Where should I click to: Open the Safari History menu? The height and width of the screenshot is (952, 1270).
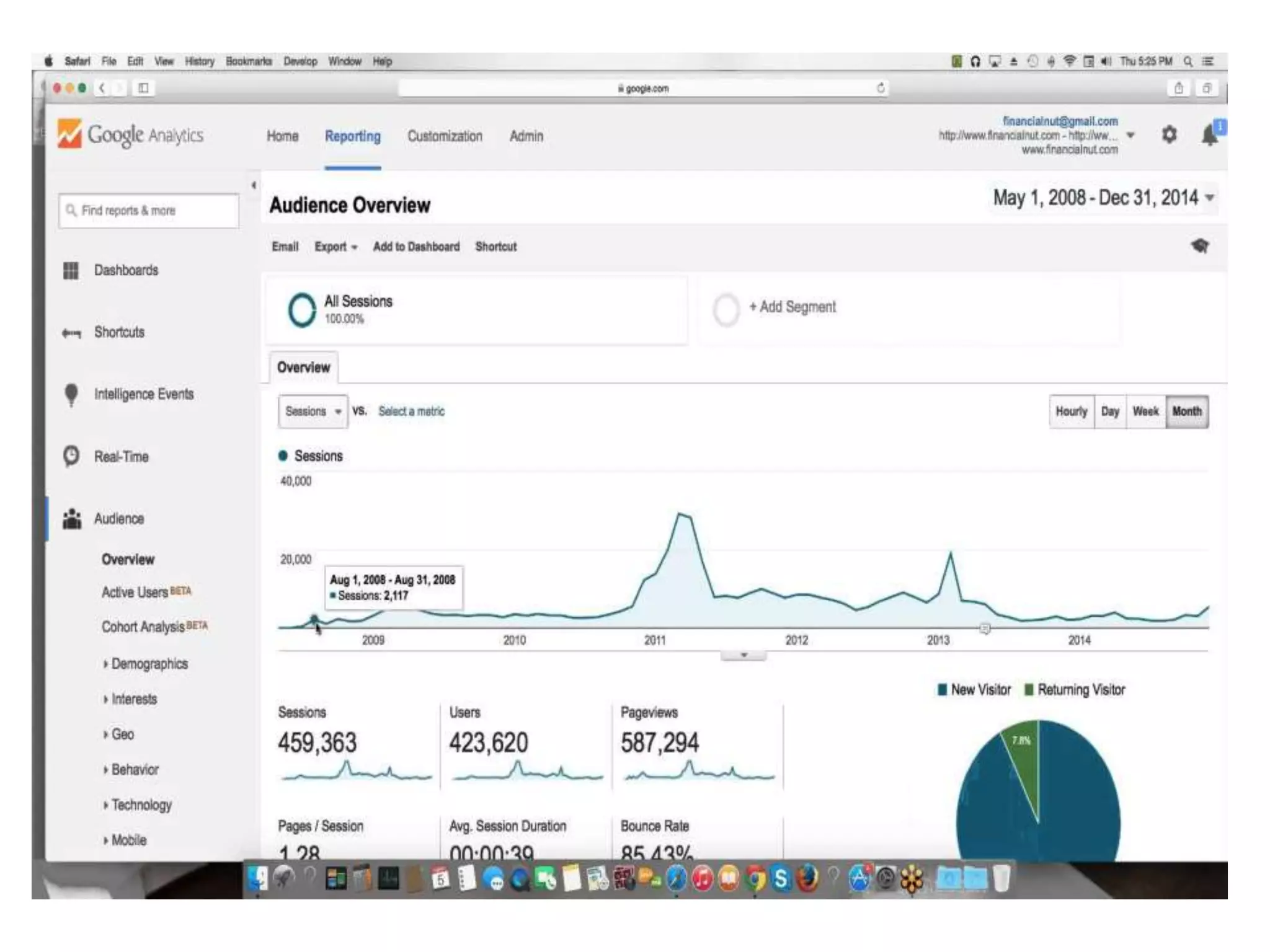(x=199, y=61)
